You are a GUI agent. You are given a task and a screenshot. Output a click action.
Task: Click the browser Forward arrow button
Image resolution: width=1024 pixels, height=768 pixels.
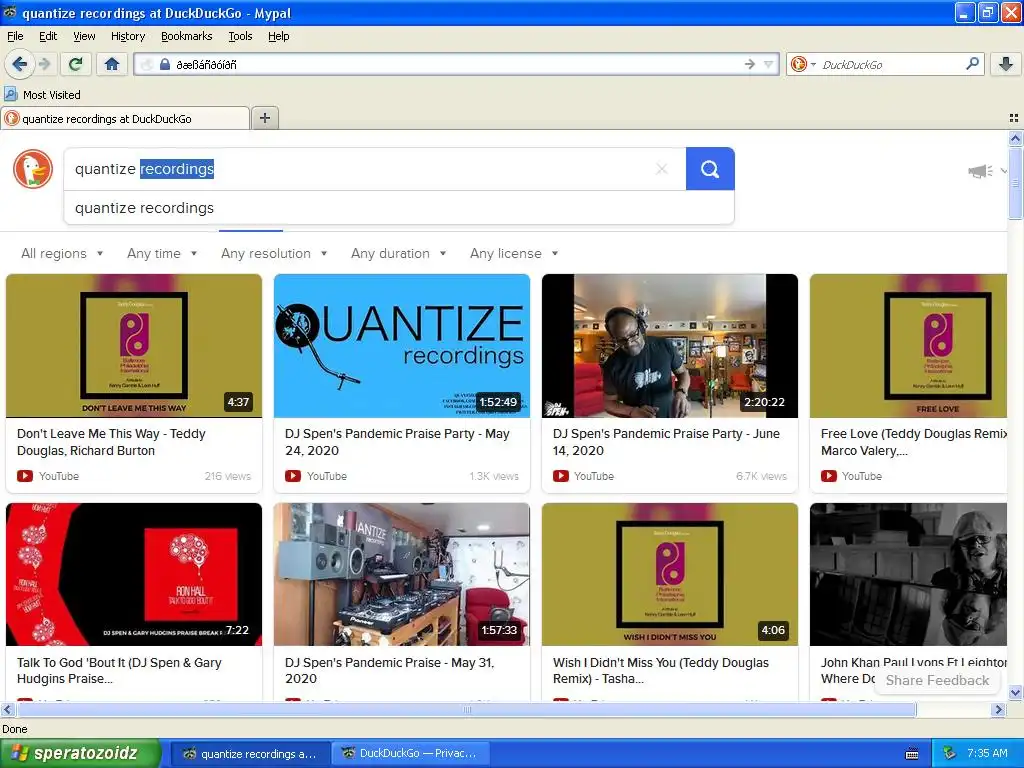[x=44, y=64]
